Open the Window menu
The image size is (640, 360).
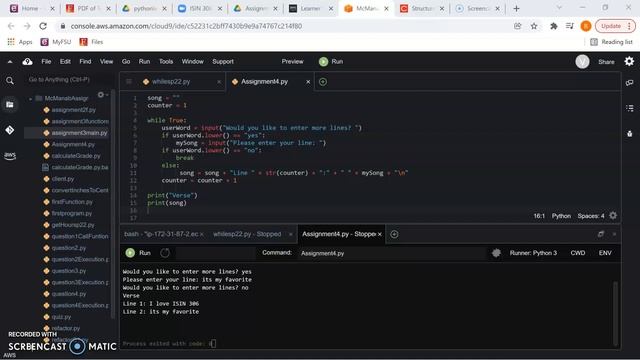(192, 62)
